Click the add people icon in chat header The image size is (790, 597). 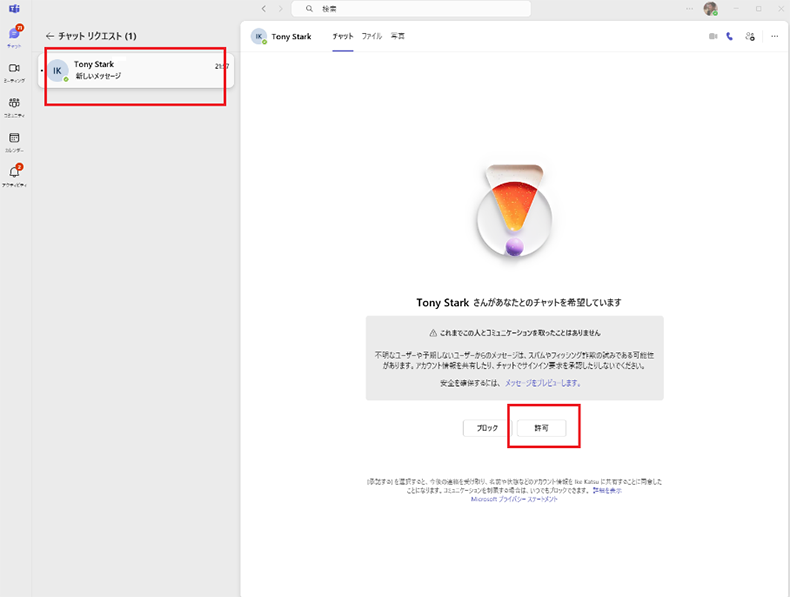pos(750,36)
